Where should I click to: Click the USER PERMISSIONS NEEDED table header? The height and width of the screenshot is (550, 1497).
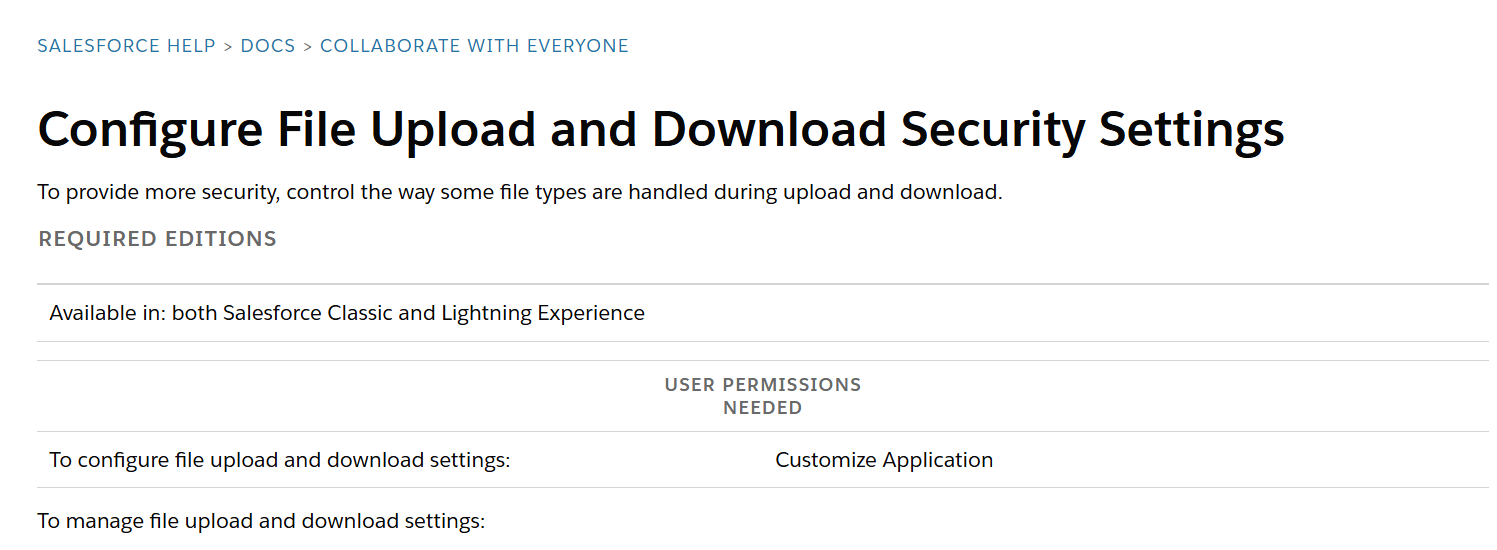pos(763,396)
